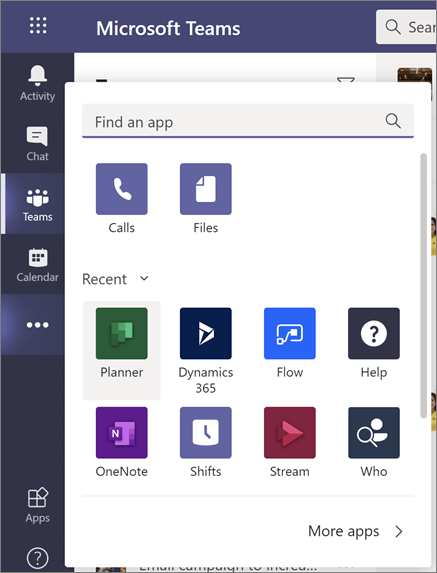
Task: Open the Flow app
Action: pyautogui.click(x=290, y=343)
